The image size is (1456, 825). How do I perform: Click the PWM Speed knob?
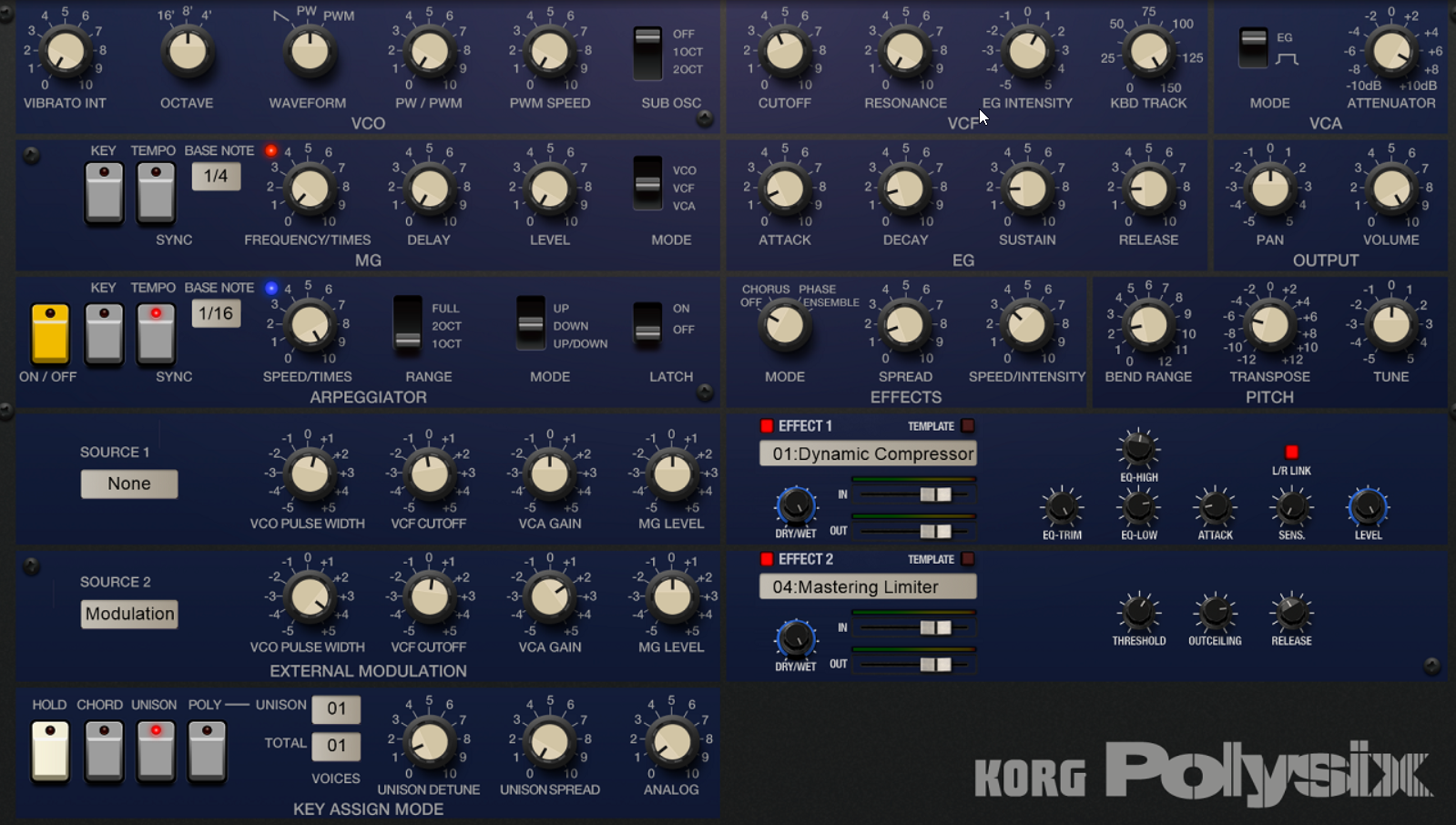[x=550, y=52]
